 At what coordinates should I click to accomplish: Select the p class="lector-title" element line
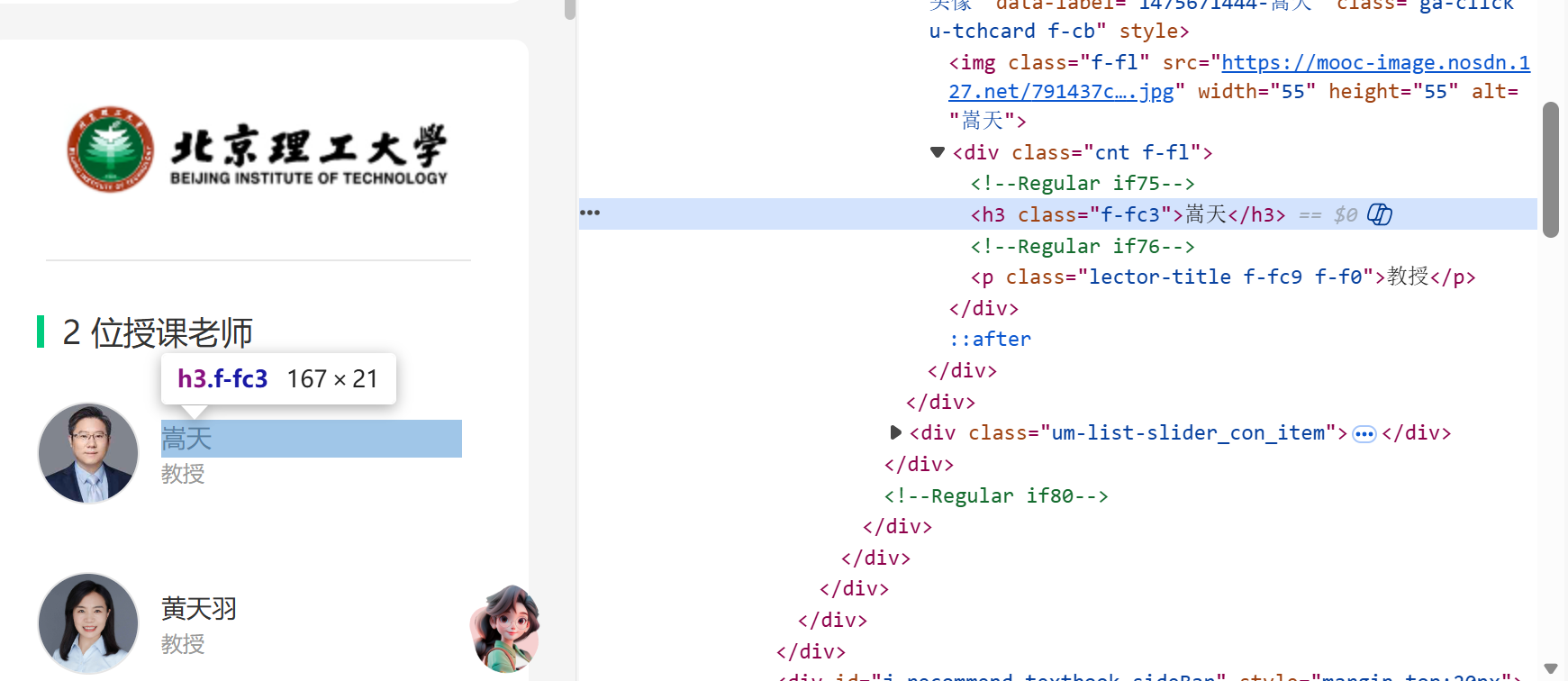1223,277
